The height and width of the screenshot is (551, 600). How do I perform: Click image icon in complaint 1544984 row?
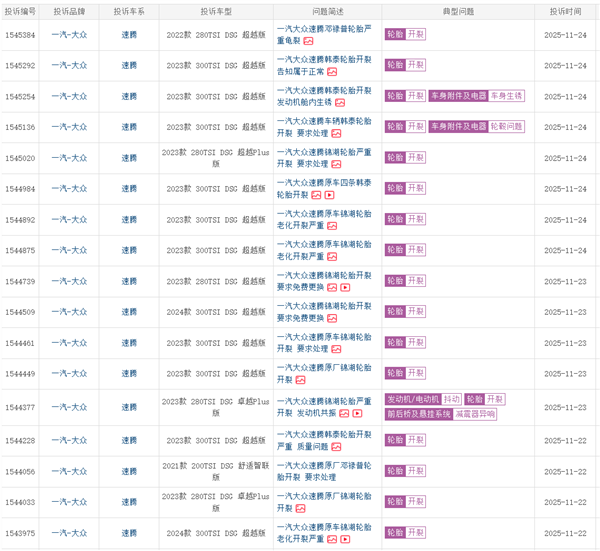[316, 195]
